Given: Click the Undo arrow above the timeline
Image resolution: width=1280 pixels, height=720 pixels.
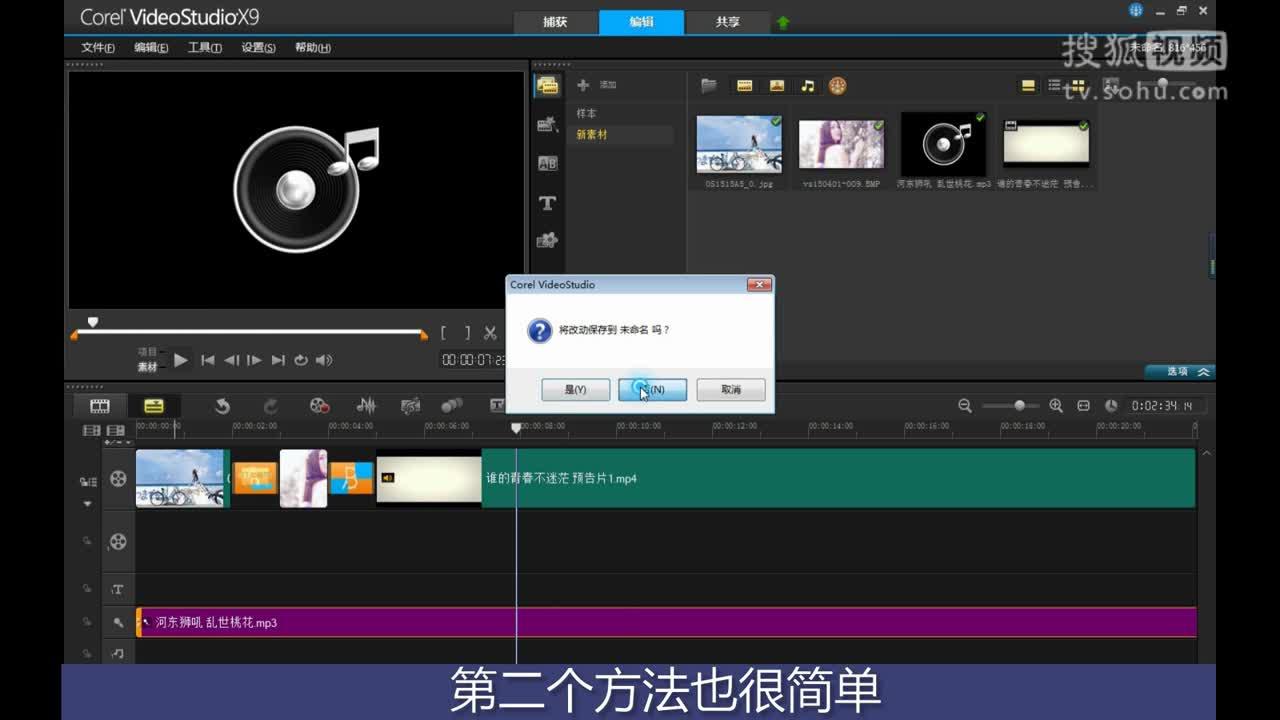Looking at the screenshot, I should coord(222,406).
